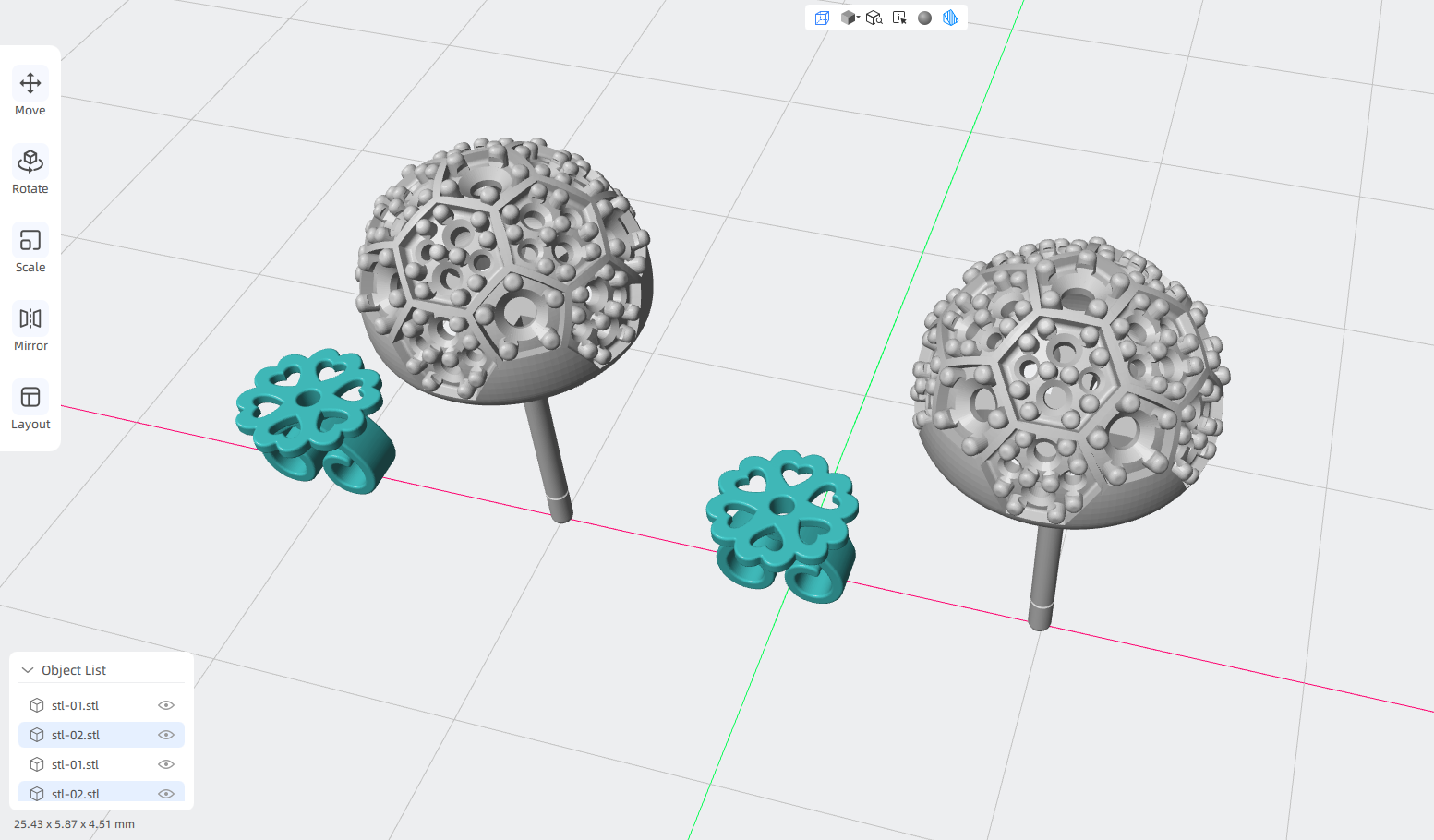The width and height of the screenshot is (1434, 840).
Task: Click the gray sphere shading icon
Action: [x=924, y=18]
